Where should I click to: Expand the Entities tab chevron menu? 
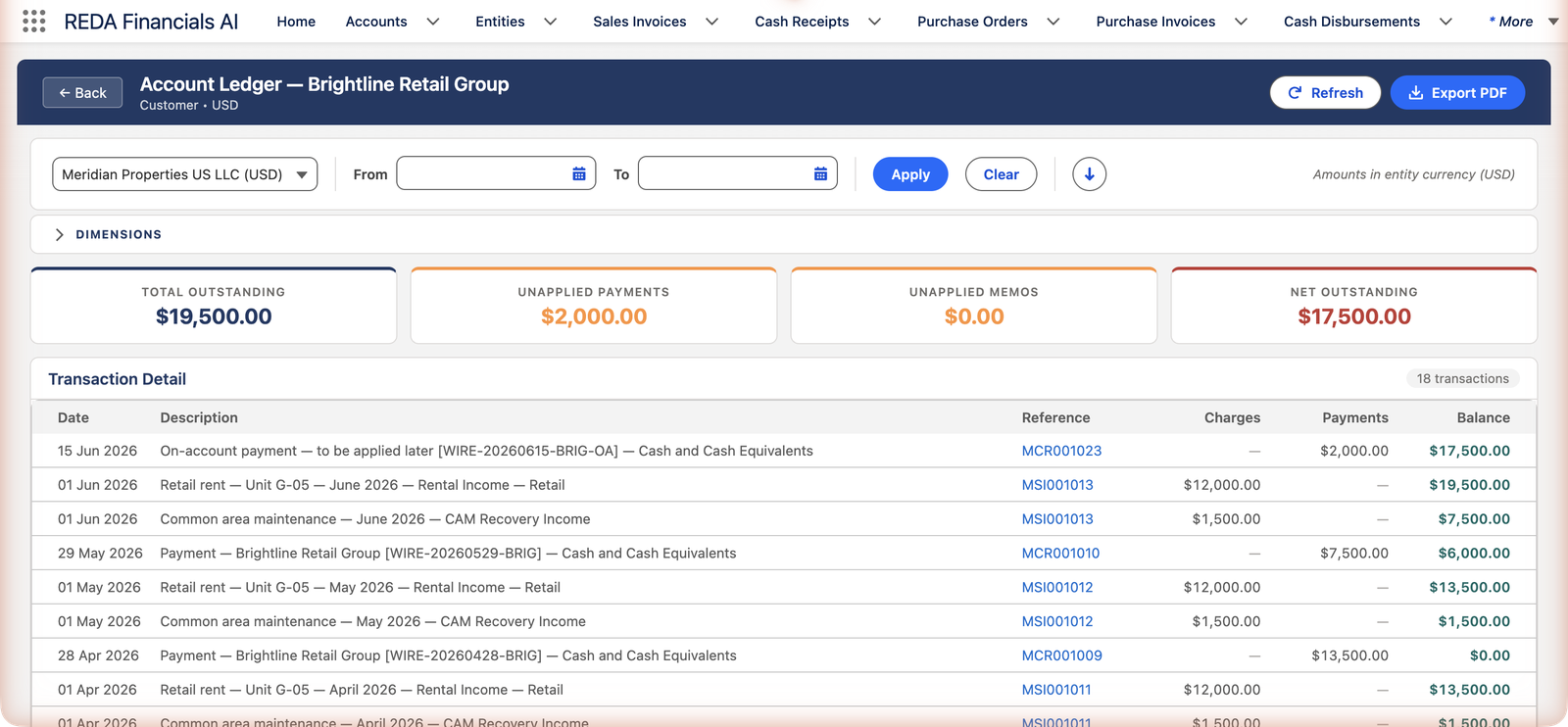pos(551,22)
